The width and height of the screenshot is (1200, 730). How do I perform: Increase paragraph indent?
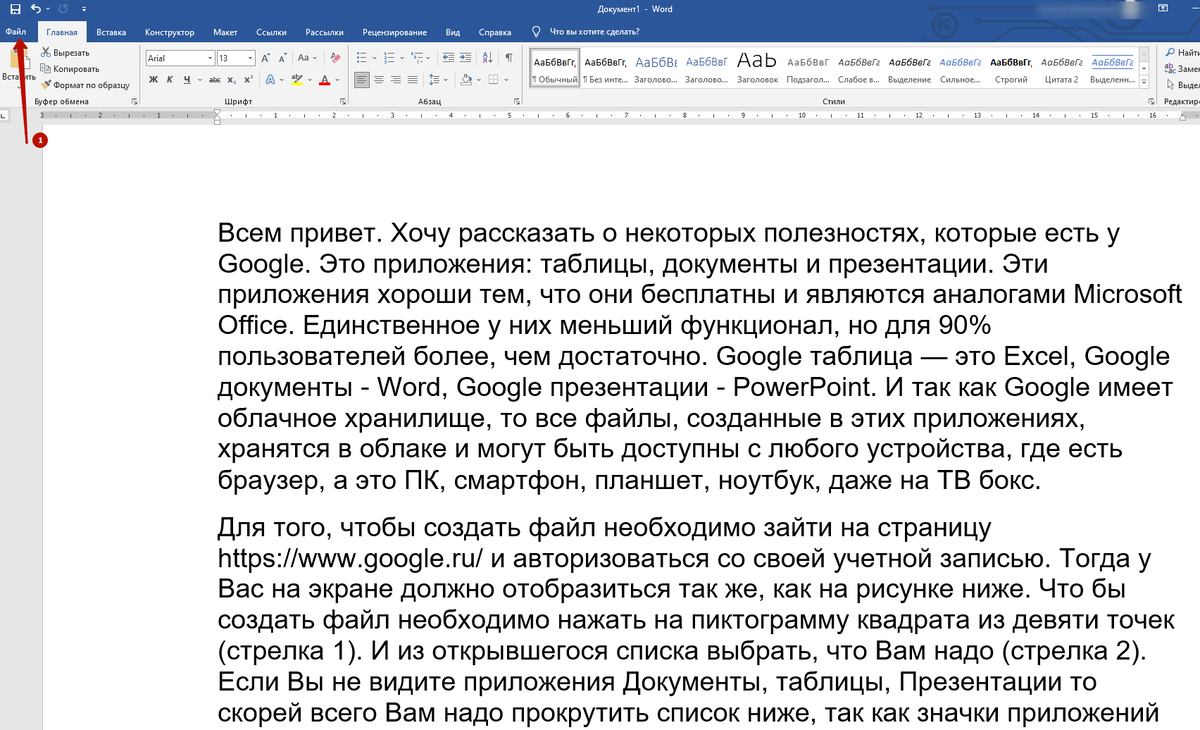[465, 58]
